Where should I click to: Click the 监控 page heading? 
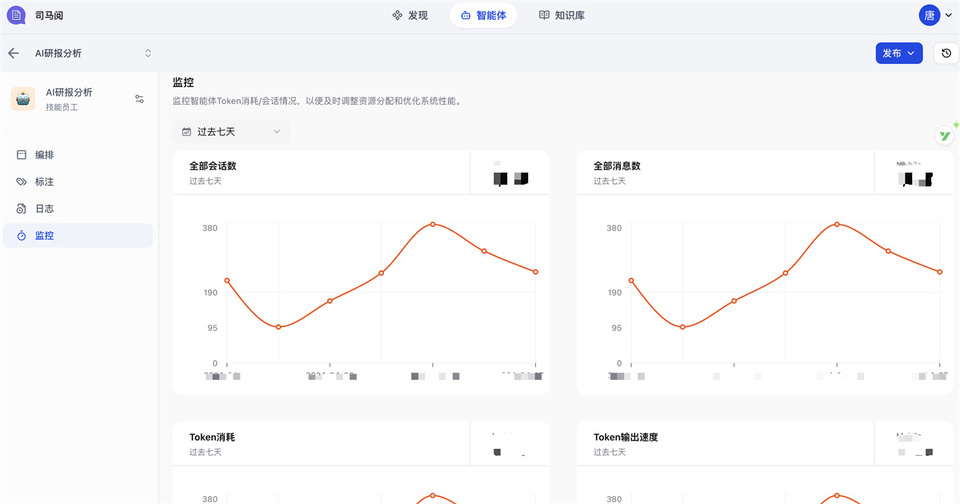pyautogui.click(x=183, y=82)
